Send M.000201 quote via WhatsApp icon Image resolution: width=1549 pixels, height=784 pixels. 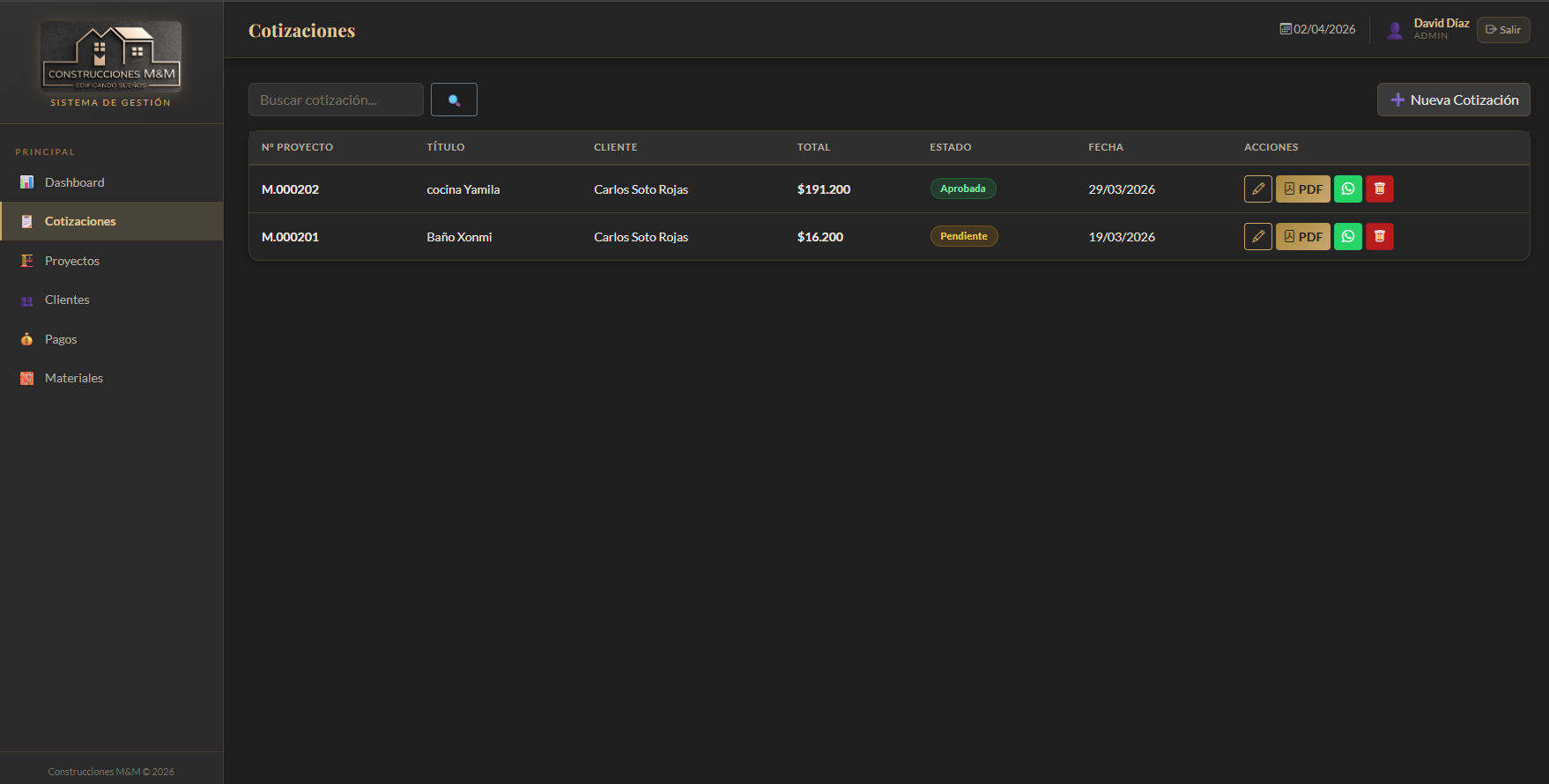1347,236
